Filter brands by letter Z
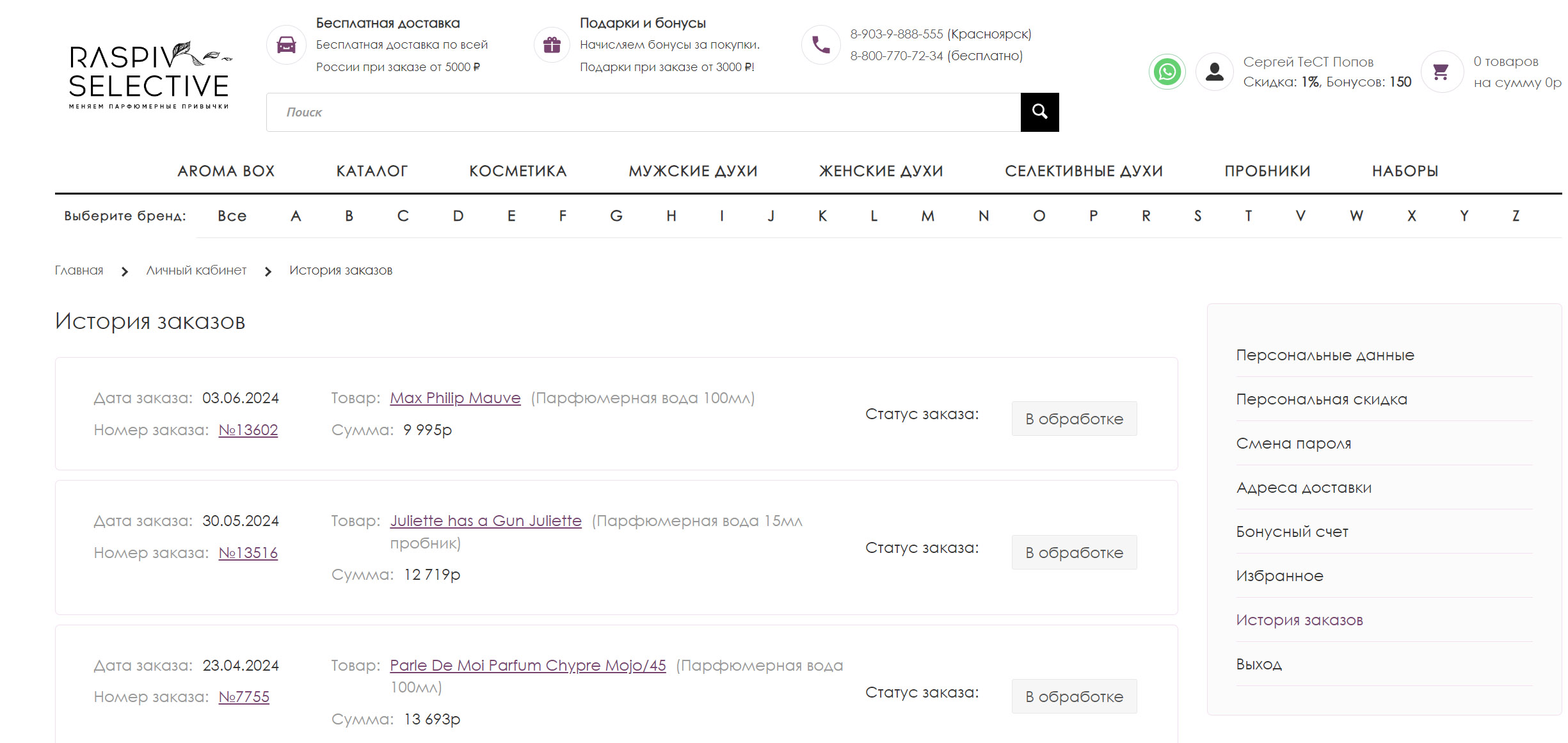 pos(1516,216)
